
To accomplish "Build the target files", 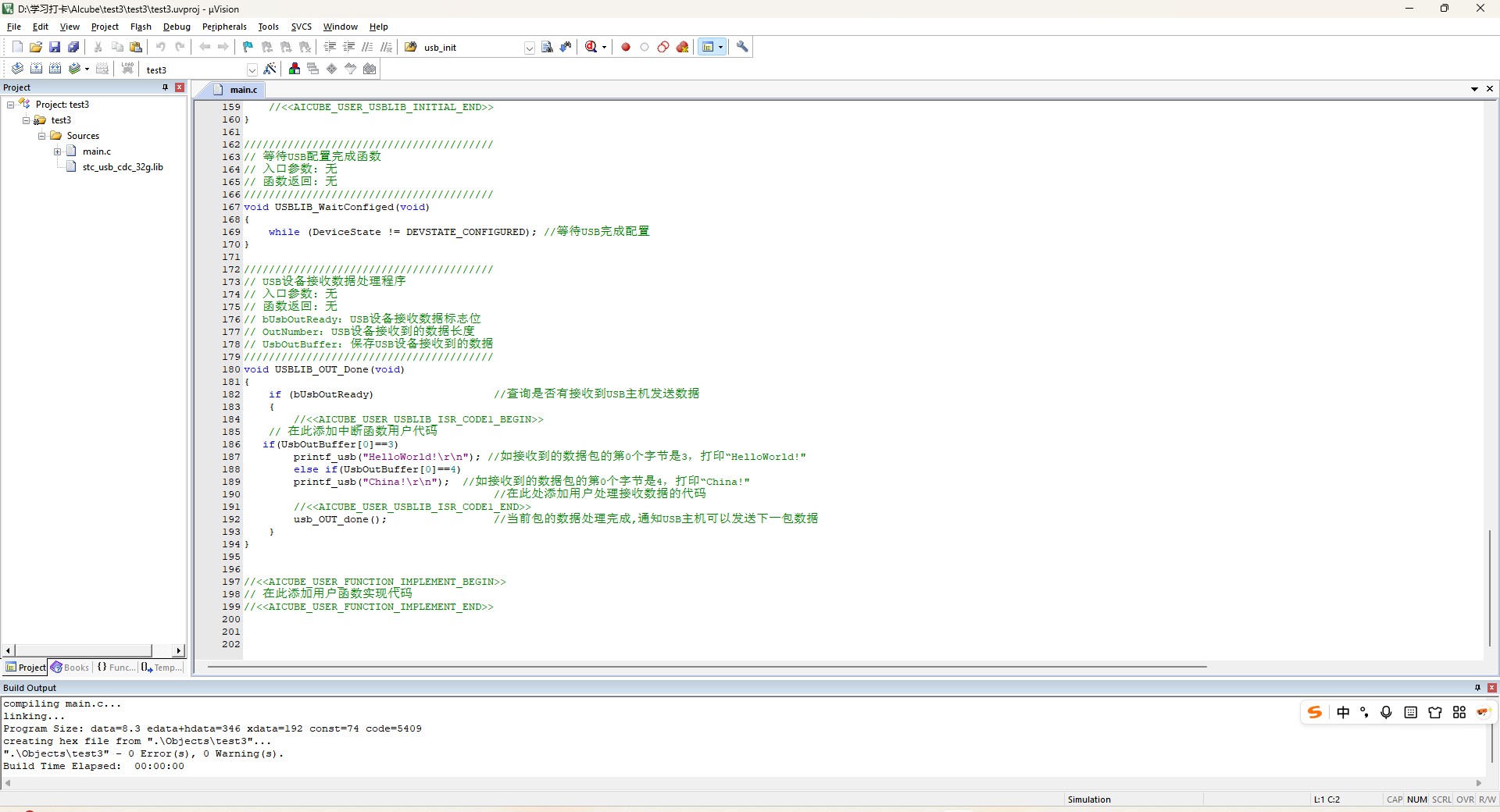I will [36, 69].
